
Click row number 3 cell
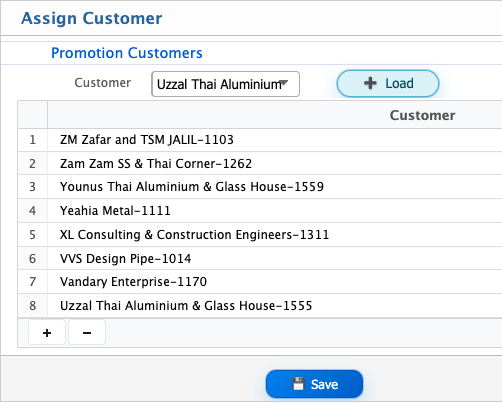32,187
